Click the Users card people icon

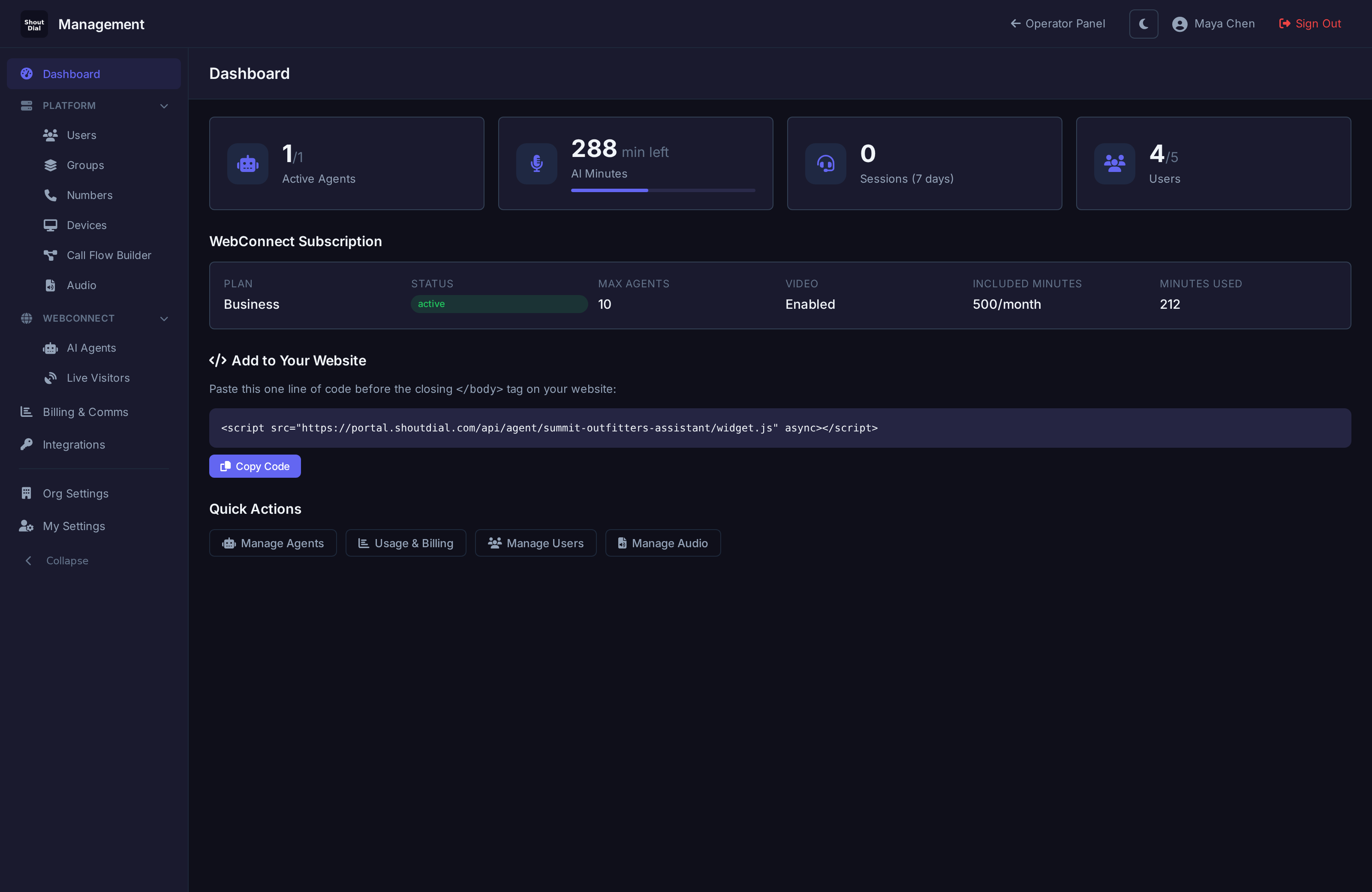pyautogui.click(x=1114, y=164)
